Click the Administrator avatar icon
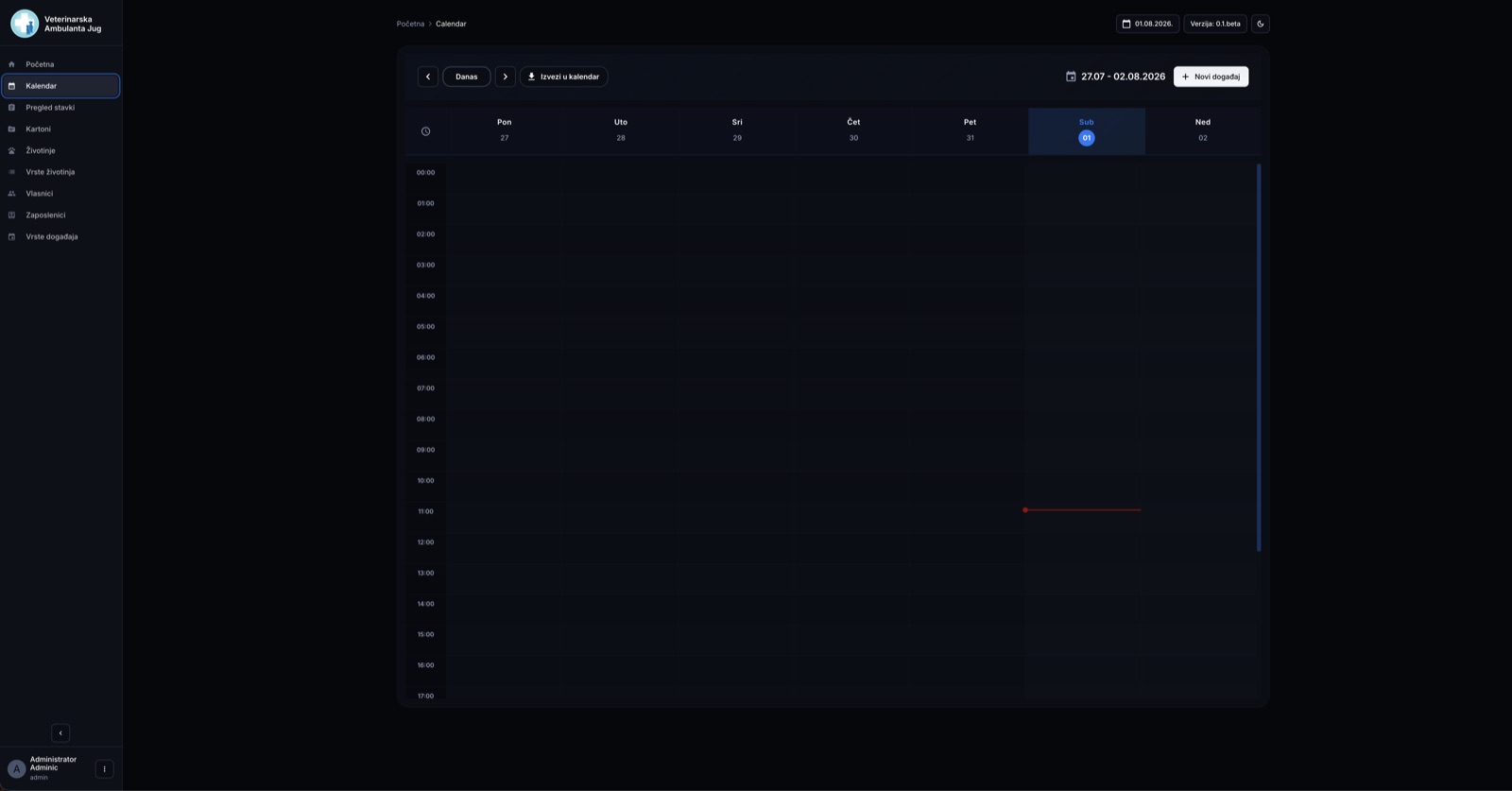 click(x=16, y=769)
